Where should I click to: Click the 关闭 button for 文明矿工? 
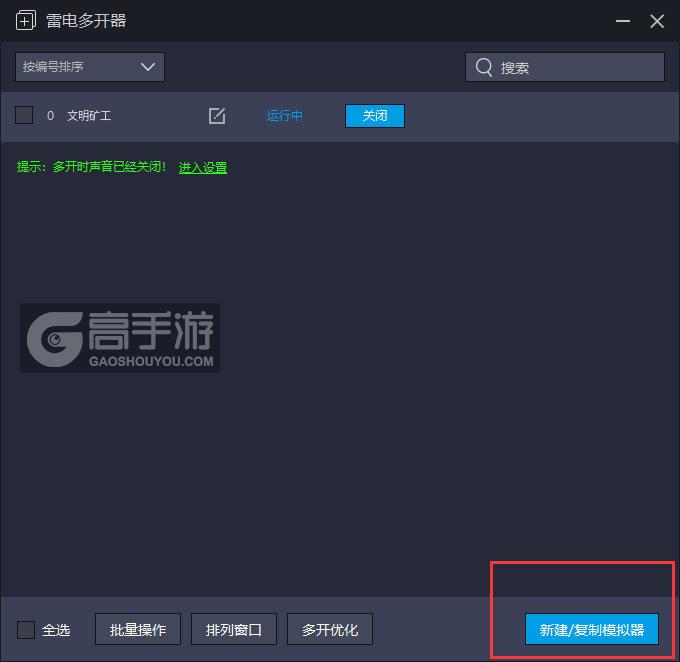coord(375,116)
